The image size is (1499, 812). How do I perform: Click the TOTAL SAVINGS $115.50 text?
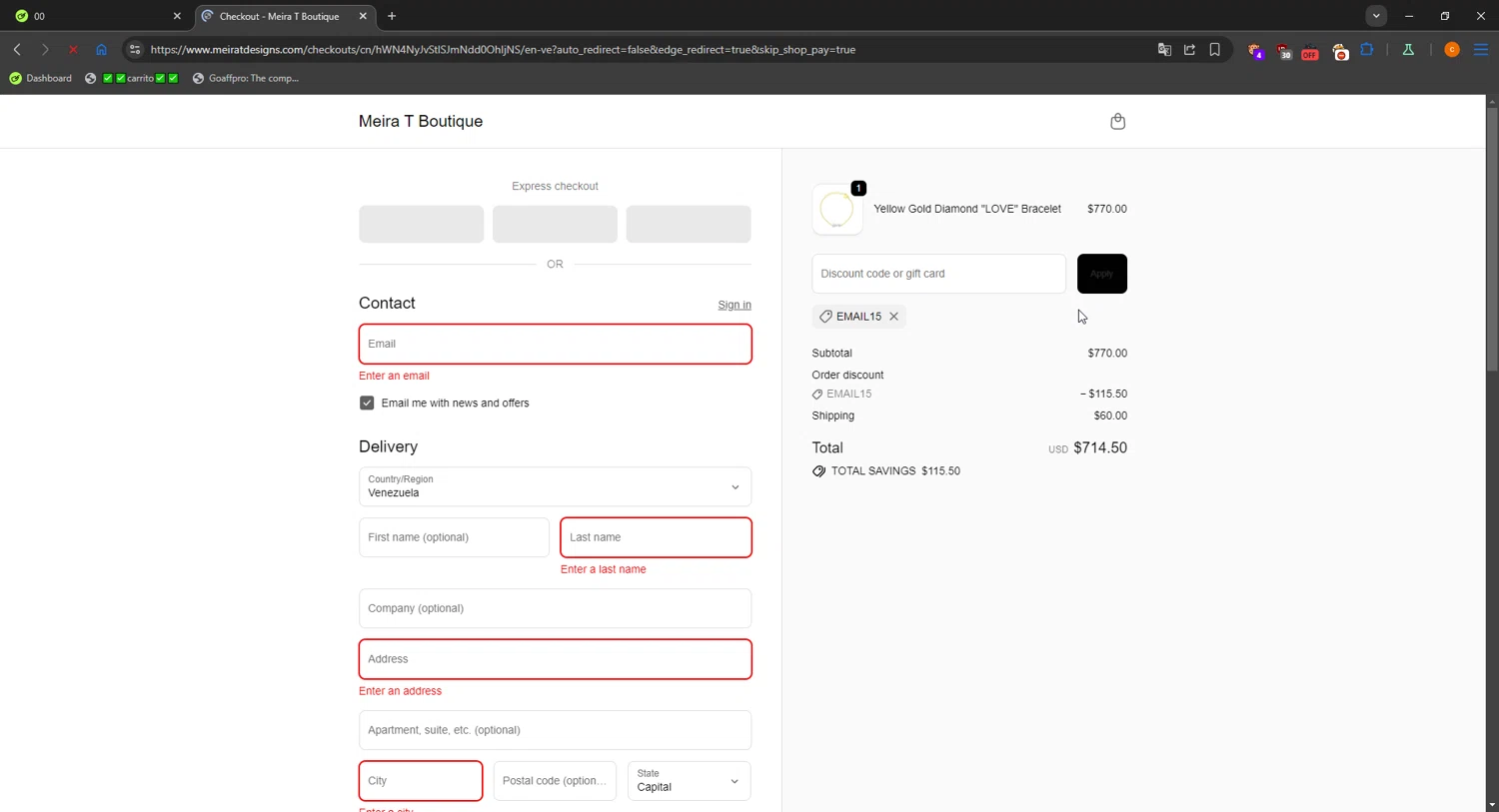tap(895, 471)
